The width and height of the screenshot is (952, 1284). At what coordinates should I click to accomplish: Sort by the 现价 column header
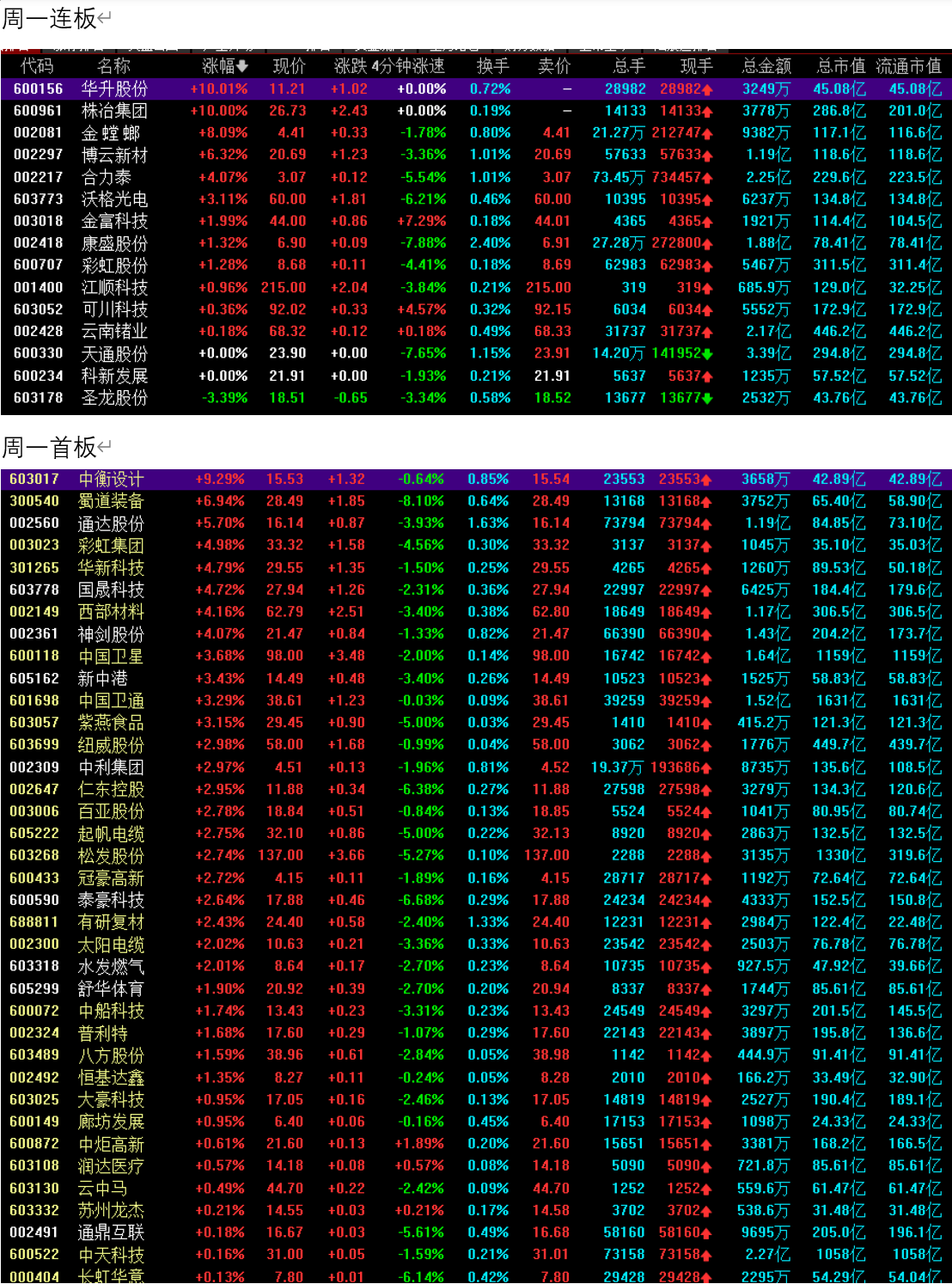point(289,66)
